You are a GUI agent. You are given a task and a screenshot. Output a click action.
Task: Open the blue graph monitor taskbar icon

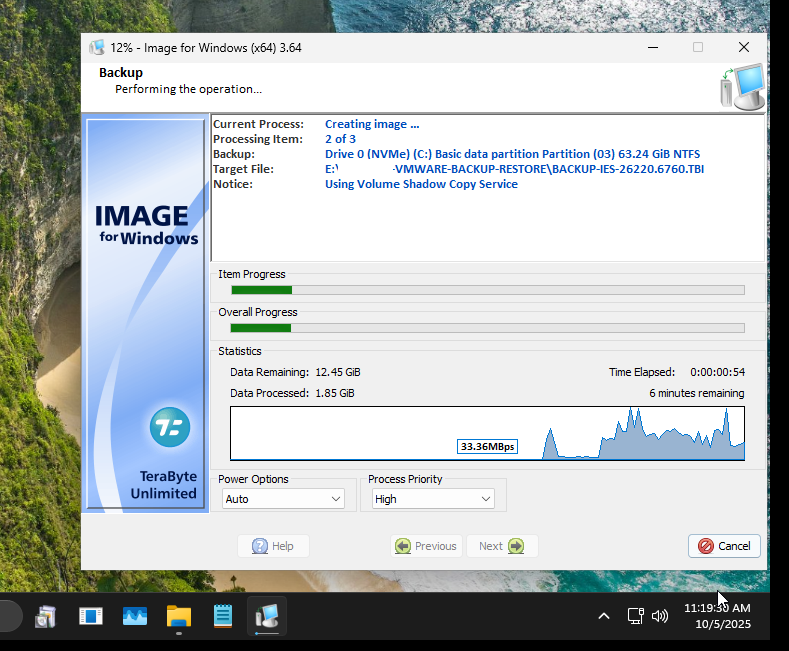click(x=135, y=616)
